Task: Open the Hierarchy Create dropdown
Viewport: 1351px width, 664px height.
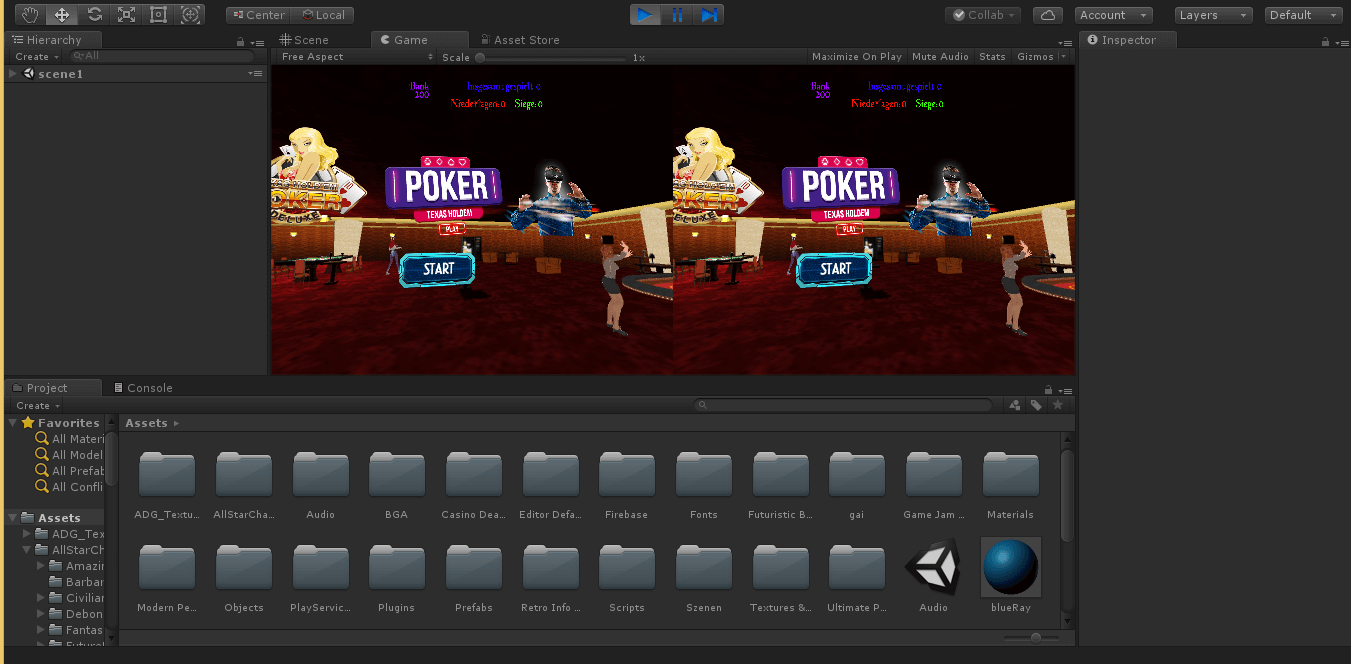Action: click(37, 57)
